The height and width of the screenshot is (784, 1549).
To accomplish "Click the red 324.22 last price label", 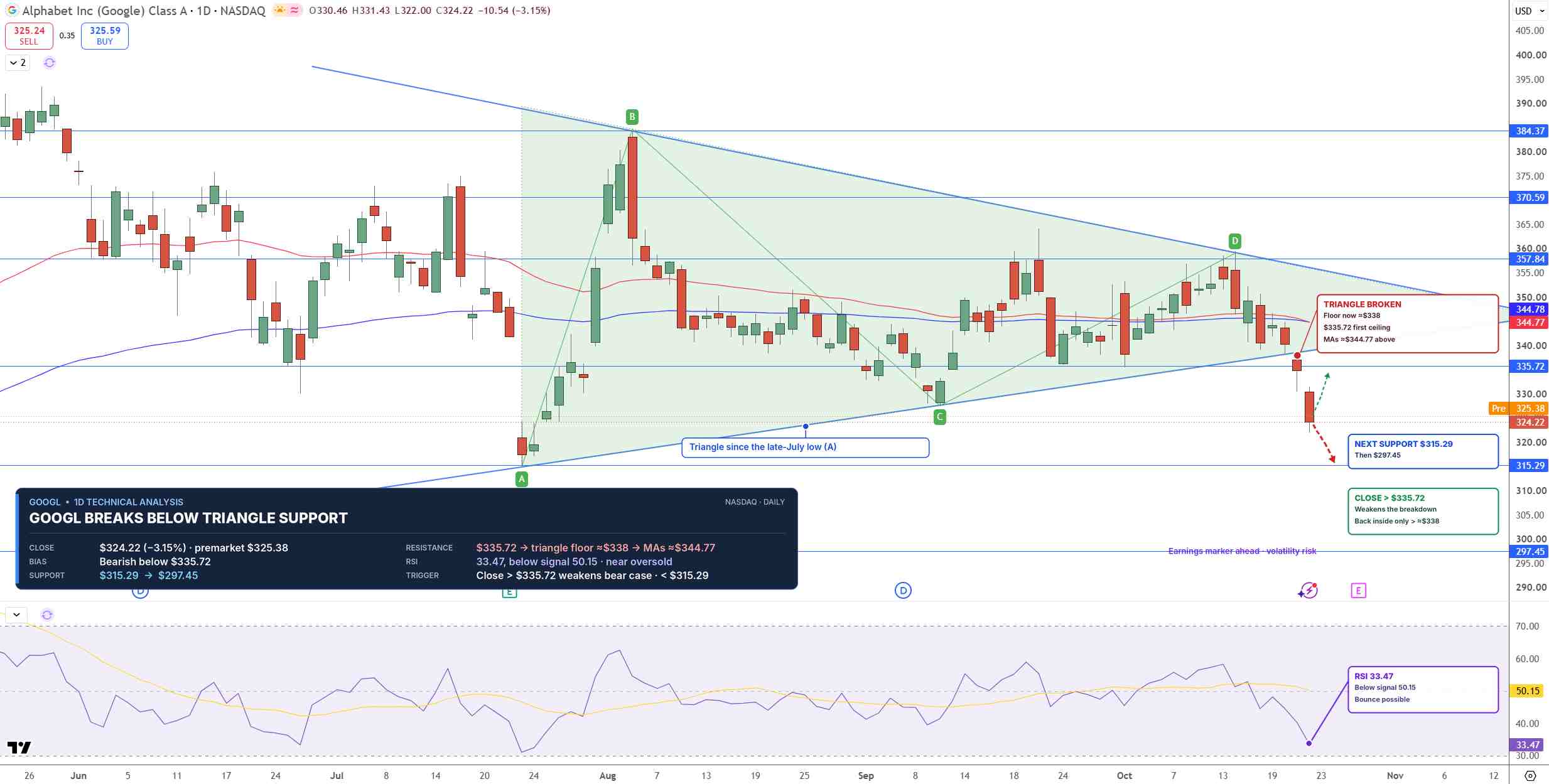I will tap(1529, 422).
